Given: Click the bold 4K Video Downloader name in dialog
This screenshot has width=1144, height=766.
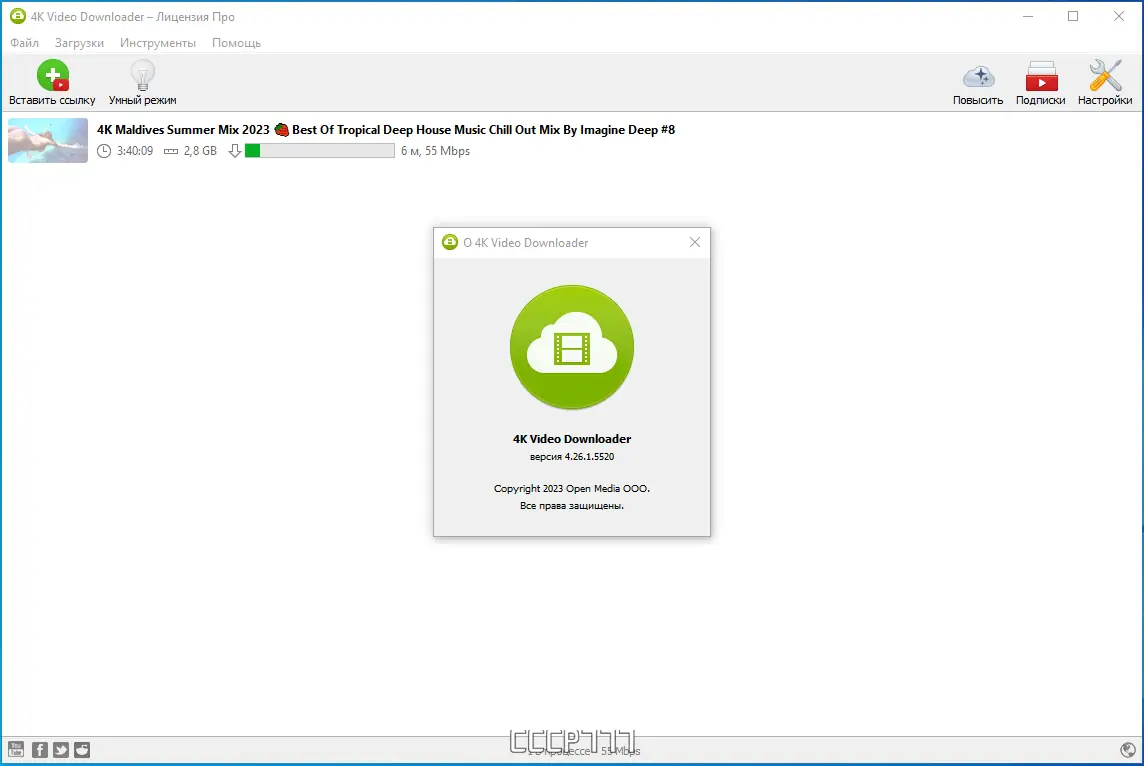Looking at the screenshot, I should 572,438.
